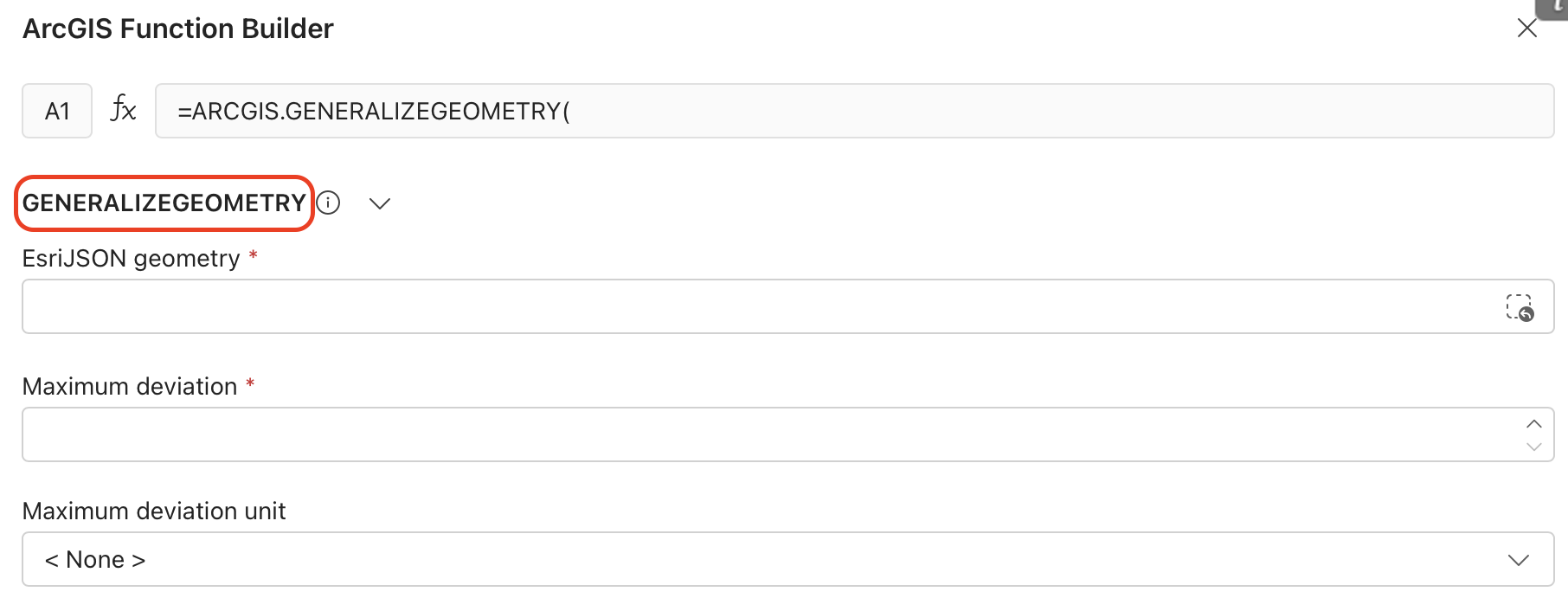Increase Maximum deviation with the up stepper
Screen dimensions: 1568x611
(x=1534, y=423)
